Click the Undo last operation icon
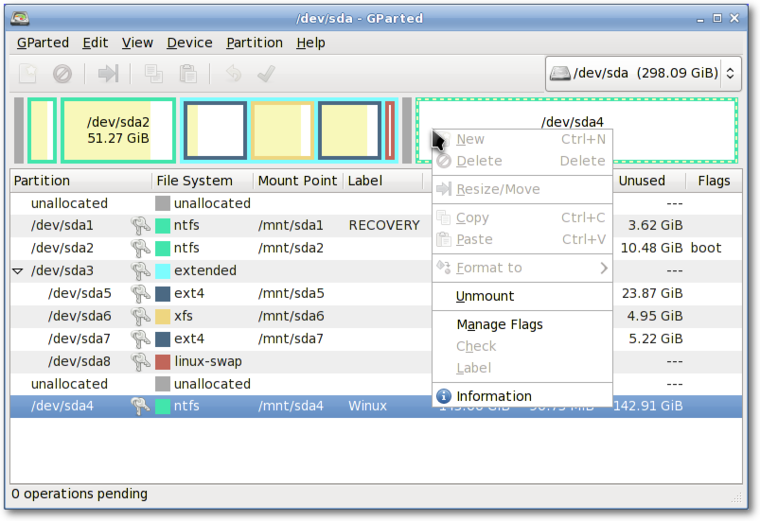Viewport: 760px width, 521px height. click(234, 74)
